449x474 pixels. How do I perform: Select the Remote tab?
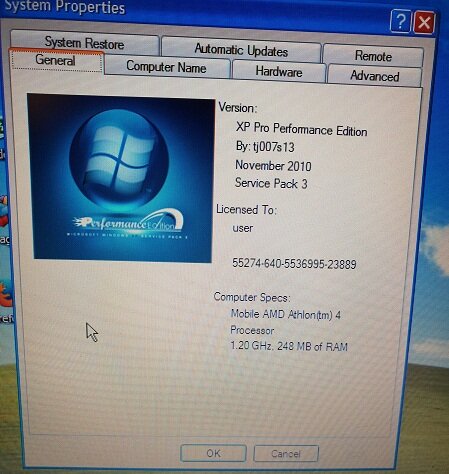coord(373,56)
